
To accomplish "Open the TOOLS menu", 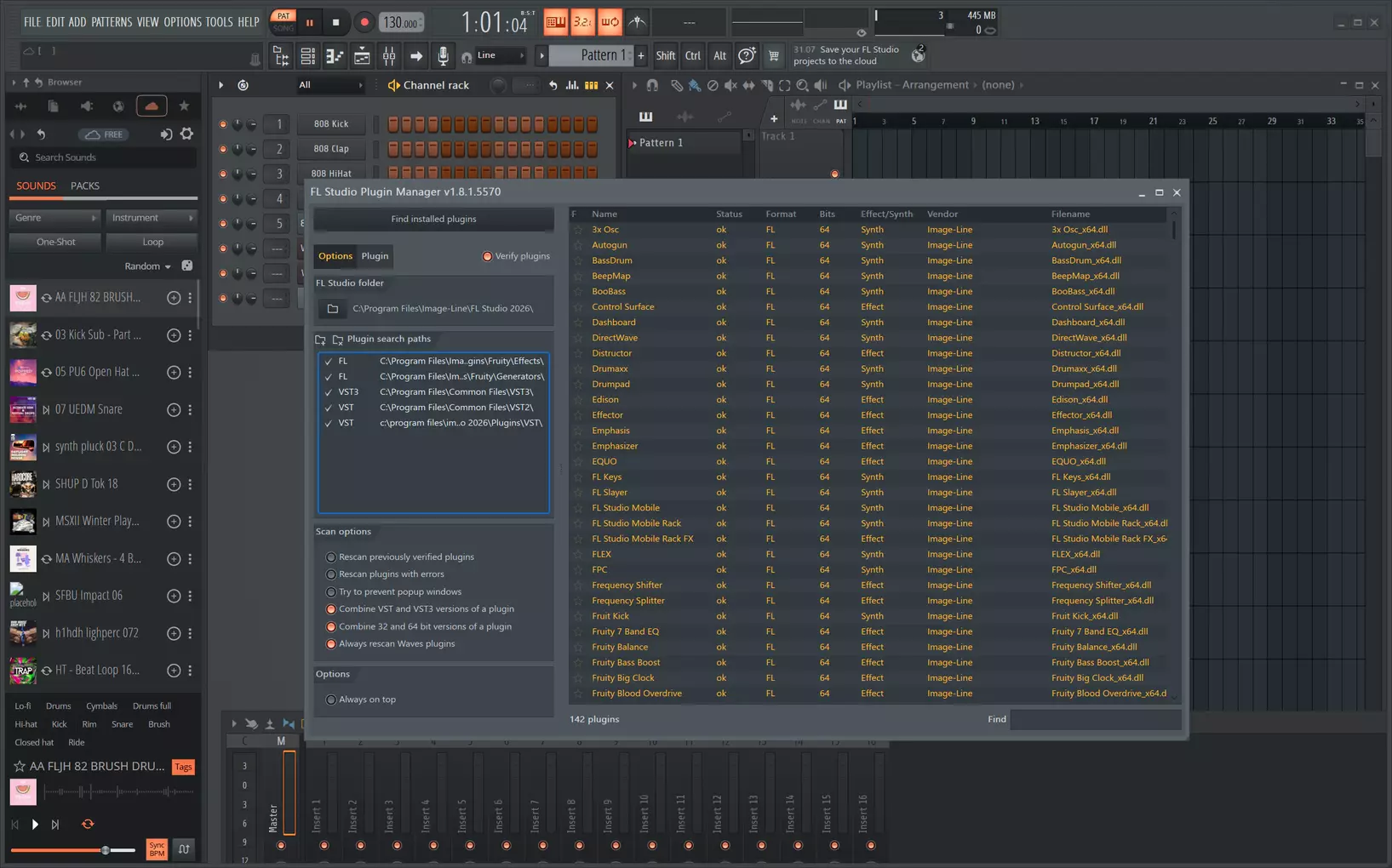I will [x=219, y=22].
